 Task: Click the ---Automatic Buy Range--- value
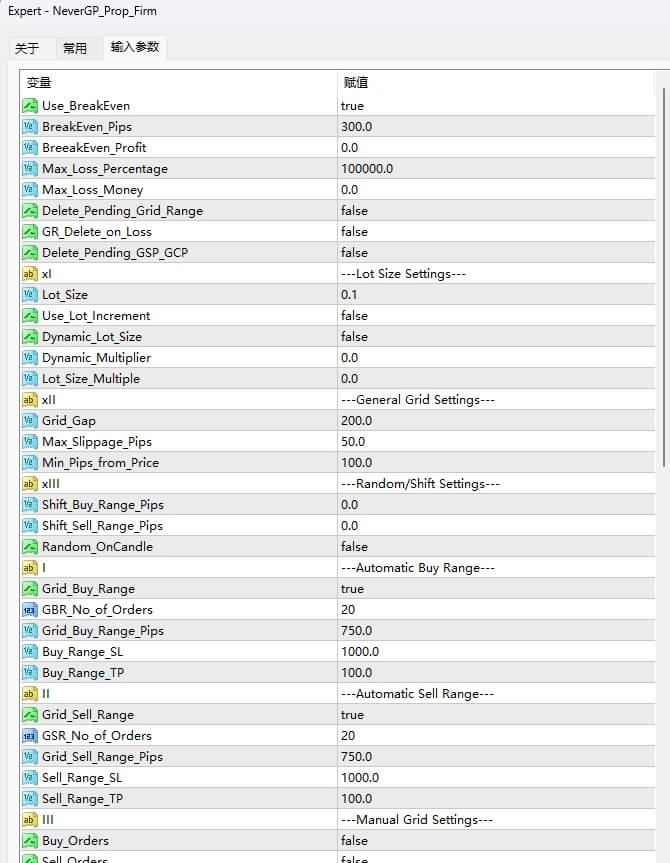coord(418,568)
